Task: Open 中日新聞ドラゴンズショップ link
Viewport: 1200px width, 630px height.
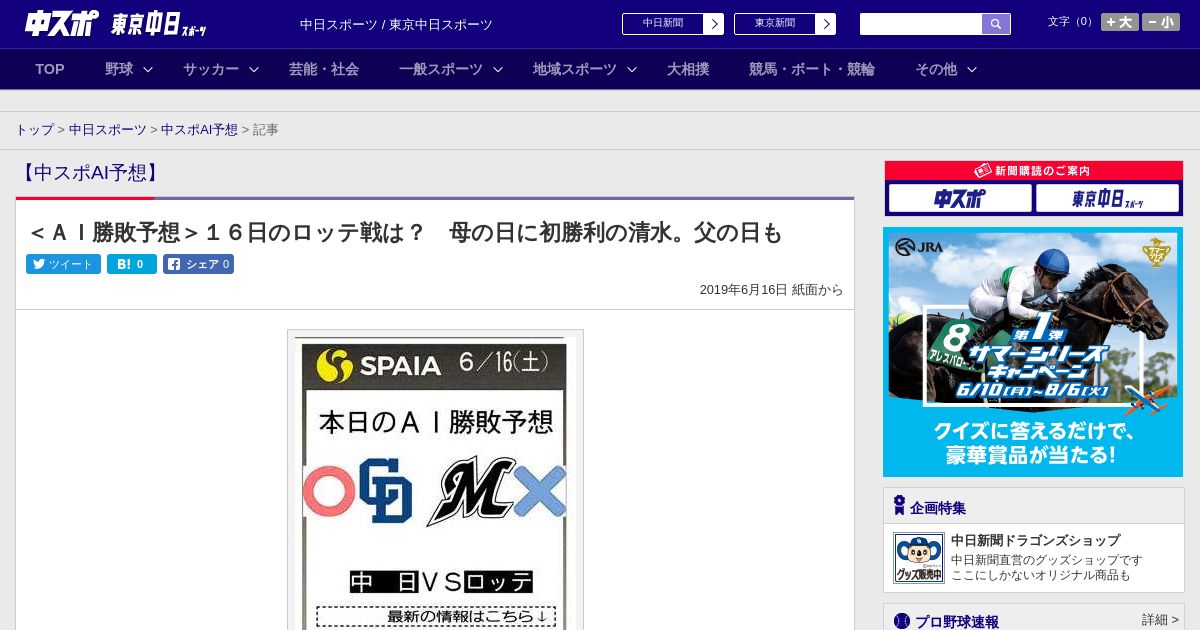Action: click(x=1035, y=540)
